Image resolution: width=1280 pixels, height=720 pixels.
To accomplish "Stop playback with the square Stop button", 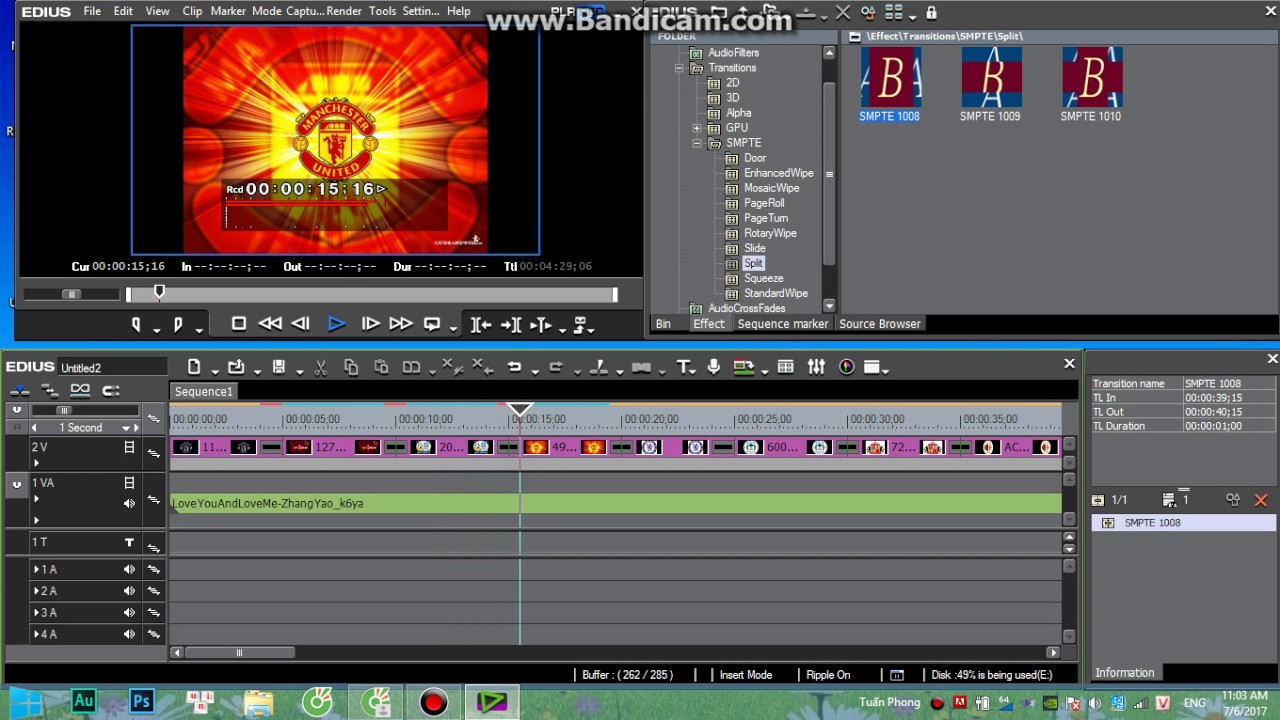I will click(x=238, y=324).
